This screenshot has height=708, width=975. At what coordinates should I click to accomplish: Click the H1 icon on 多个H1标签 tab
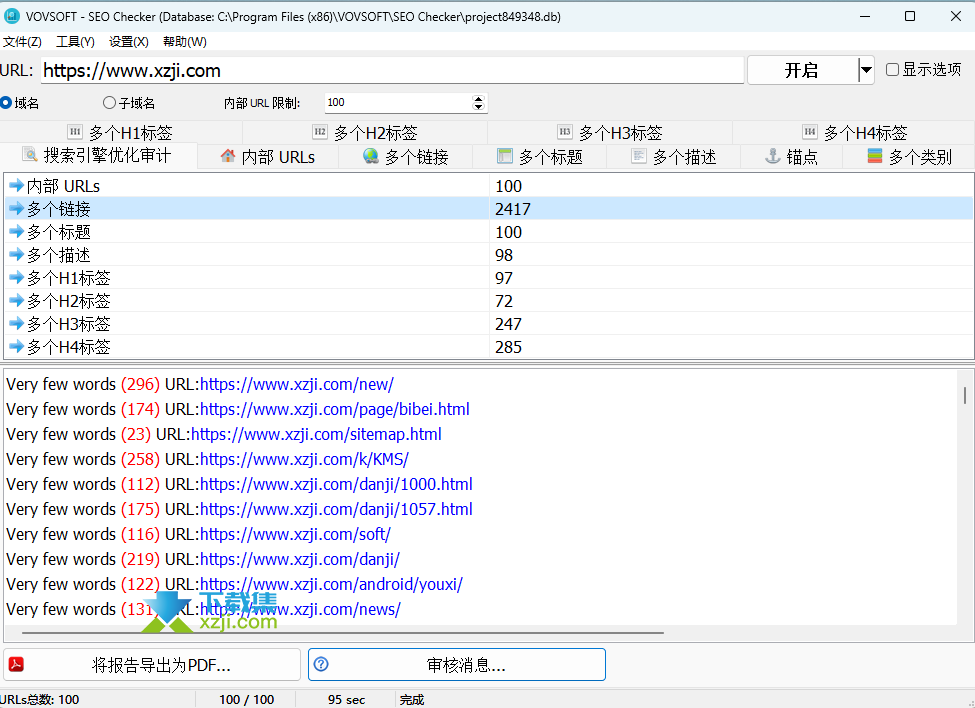(x=75, y=132)
